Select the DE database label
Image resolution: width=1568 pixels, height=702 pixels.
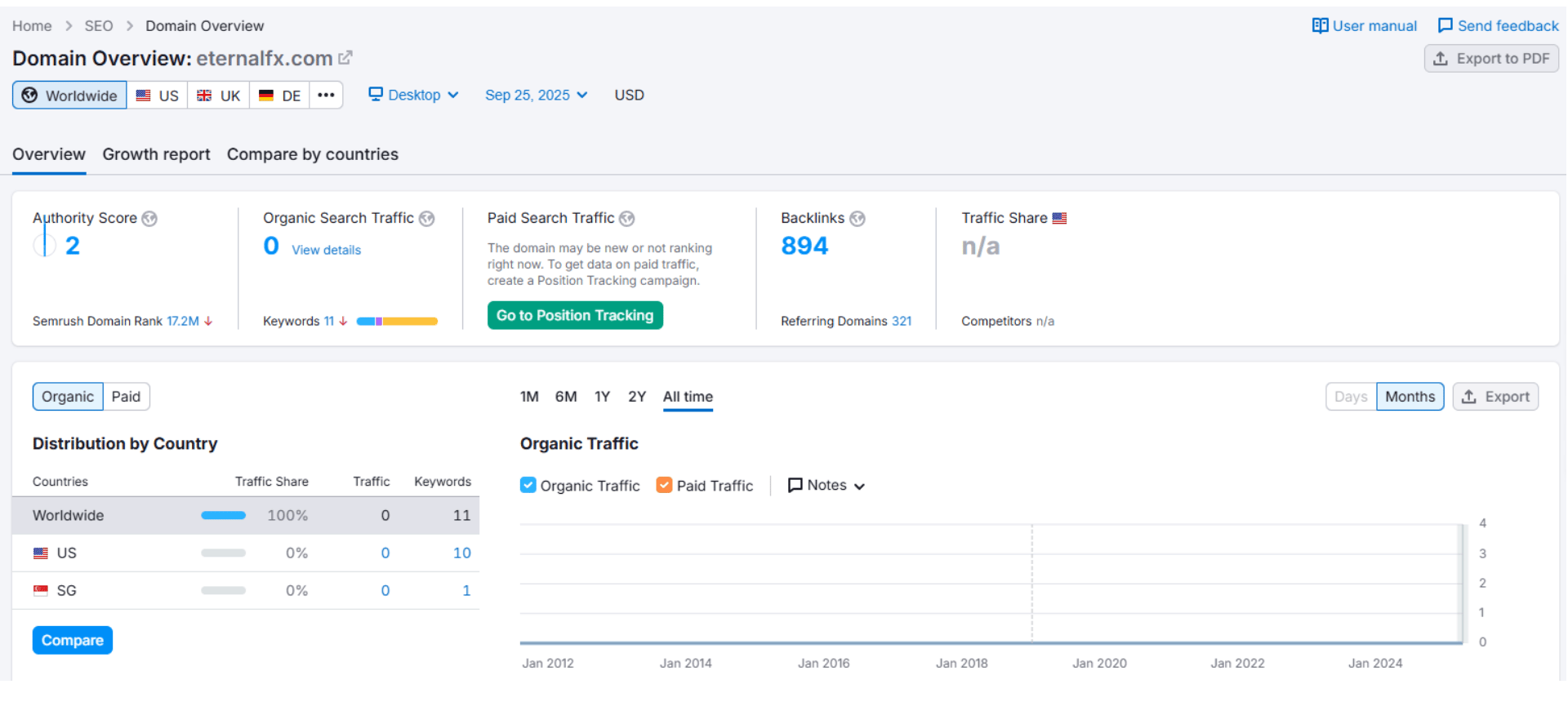click(x=291, y=96)
